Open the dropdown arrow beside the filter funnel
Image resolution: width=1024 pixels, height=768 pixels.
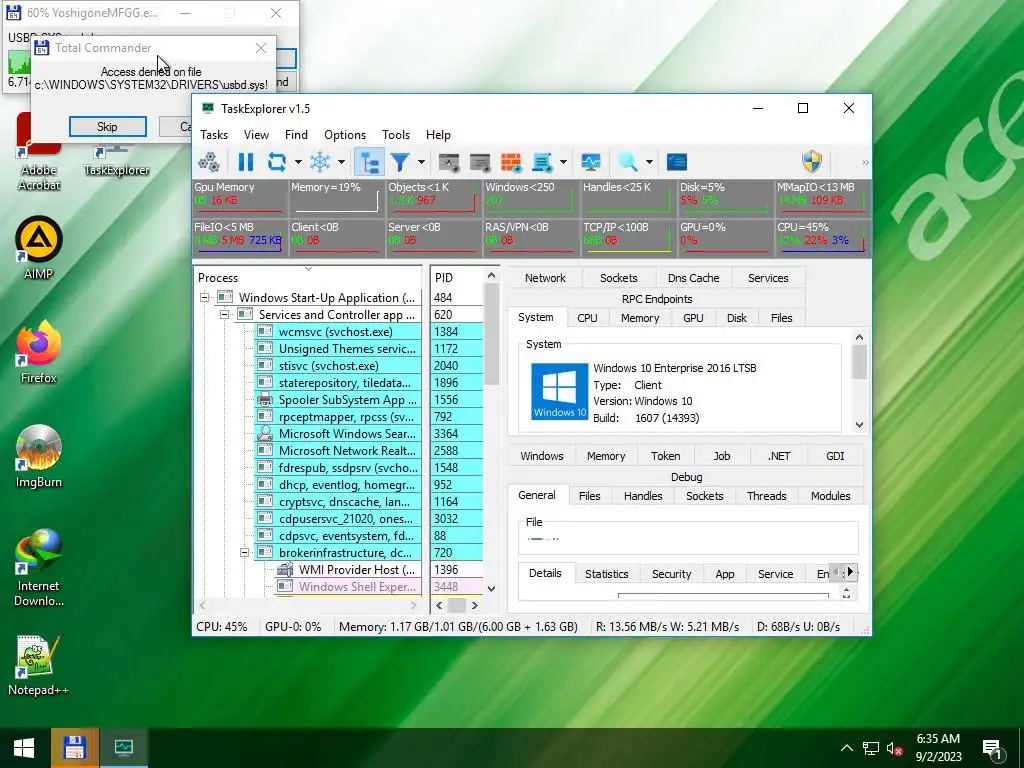[x=421, y=162]
